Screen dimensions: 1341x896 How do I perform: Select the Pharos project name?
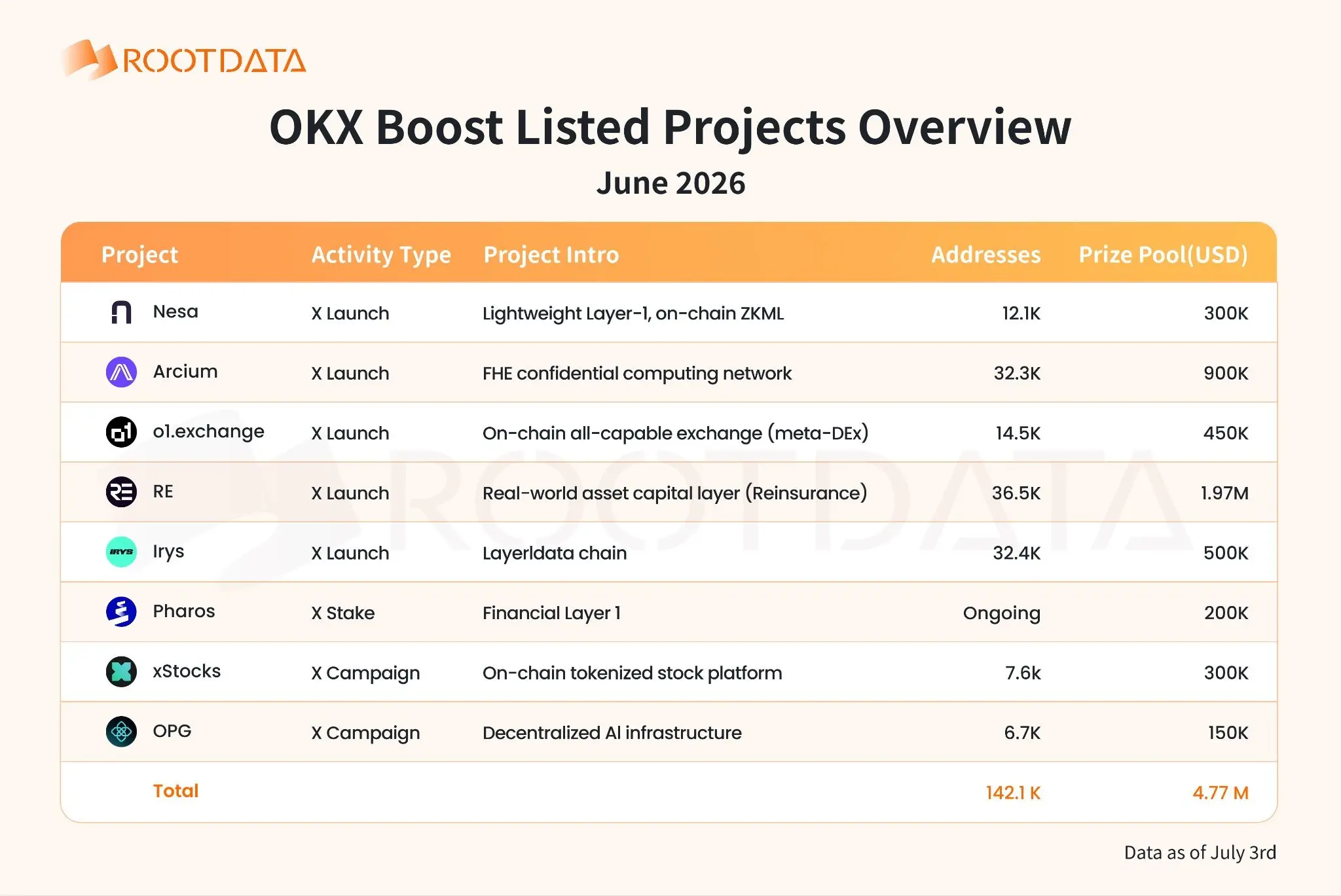pyautogui.click(x=184, y=611)
